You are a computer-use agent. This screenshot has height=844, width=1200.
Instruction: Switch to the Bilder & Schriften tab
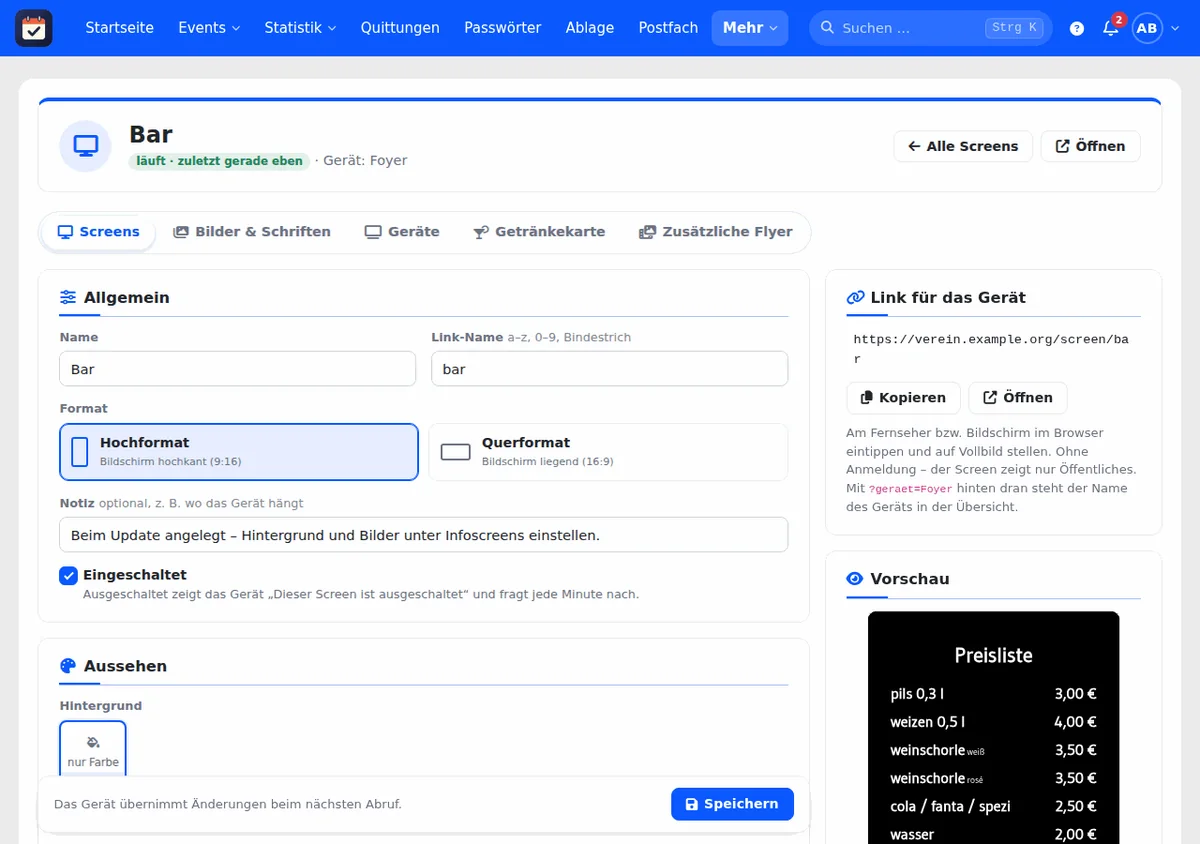click(252, 232)
